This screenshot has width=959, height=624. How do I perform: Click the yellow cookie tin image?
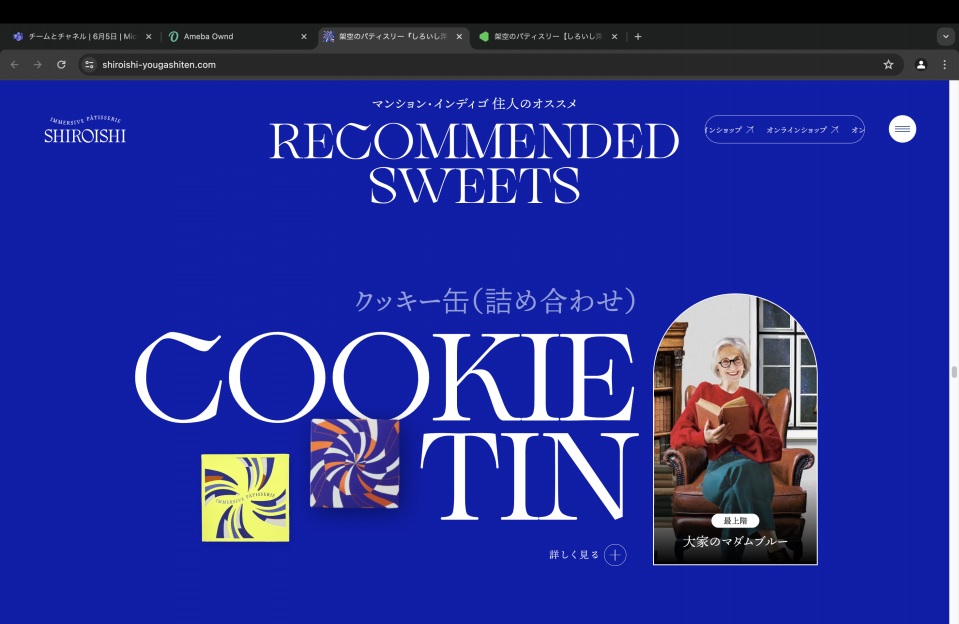pyautogui.click(x=245, y=497)
